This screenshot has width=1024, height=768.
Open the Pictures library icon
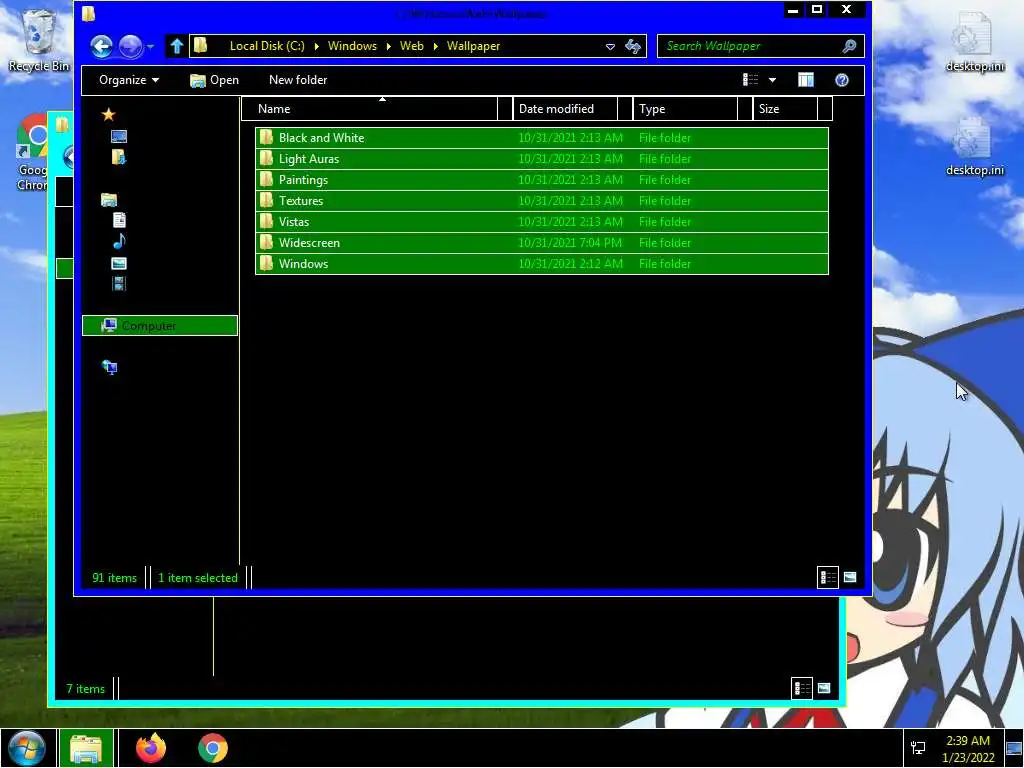click(119, 263)
